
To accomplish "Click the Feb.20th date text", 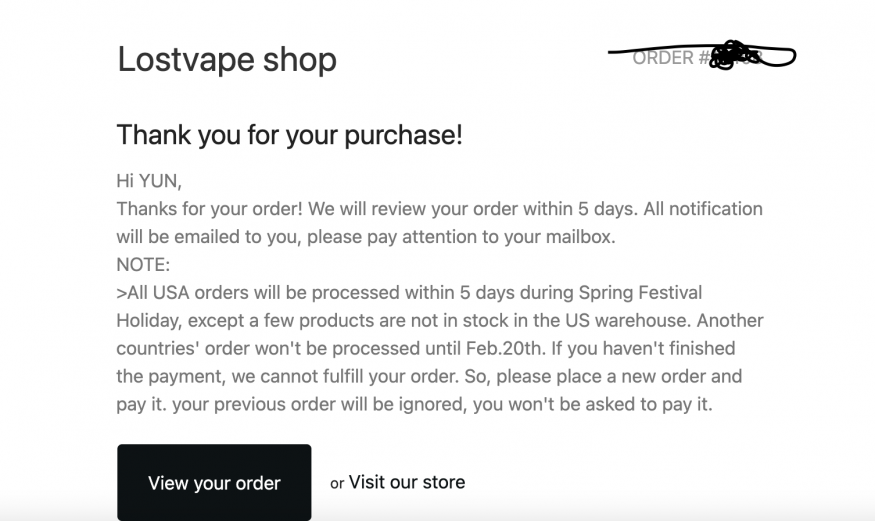I will (505, 348).
